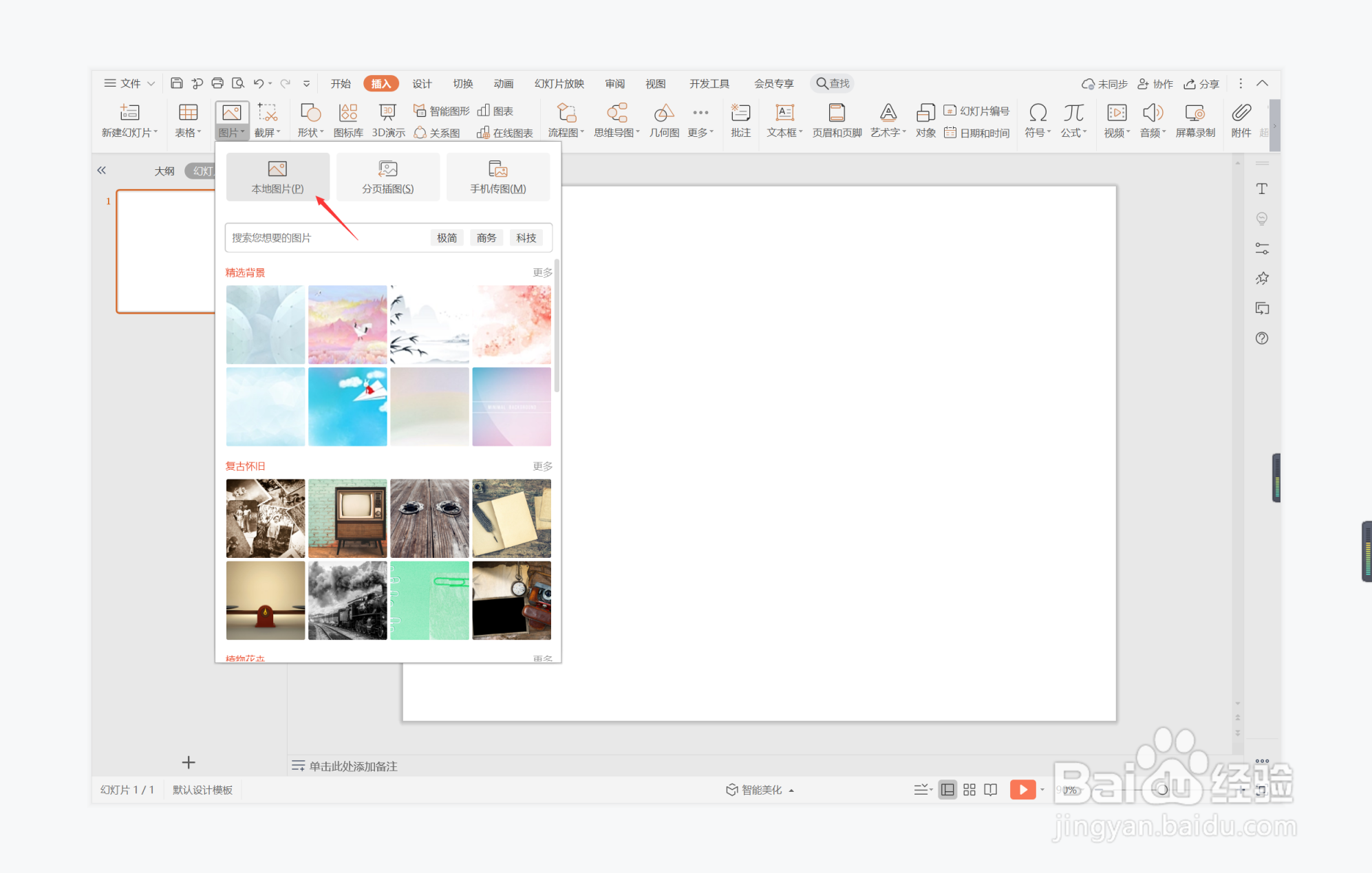This screenshot has width=1372, height=873.
Task: Collapse the slide panel with double chevron
Action: click(102, 170)
